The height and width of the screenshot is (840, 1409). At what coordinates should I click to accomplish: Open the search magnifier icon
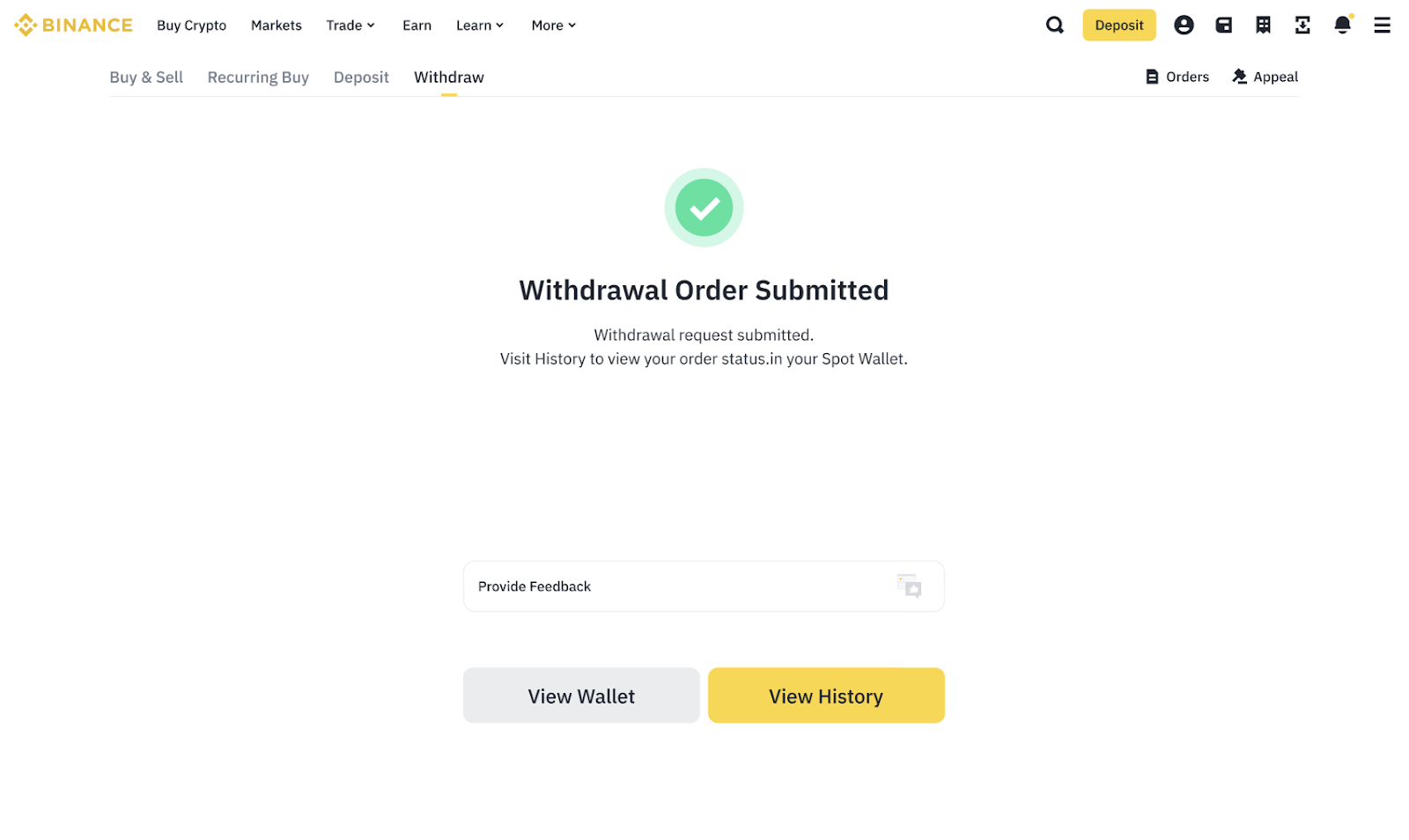pos(1054,26)
